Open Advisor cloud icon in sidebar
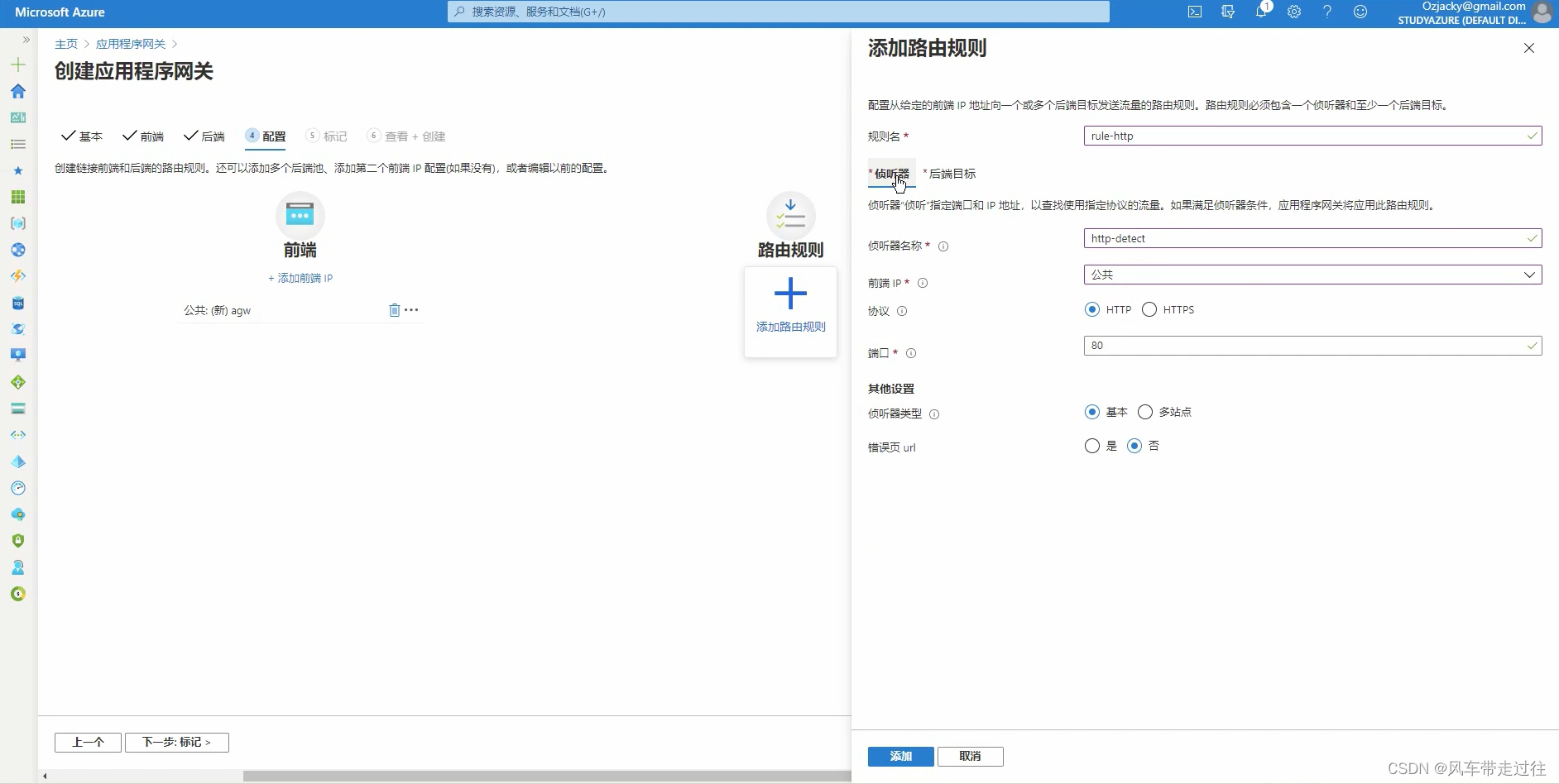This screenshot has width=1559, height=784. click(18, 514)
